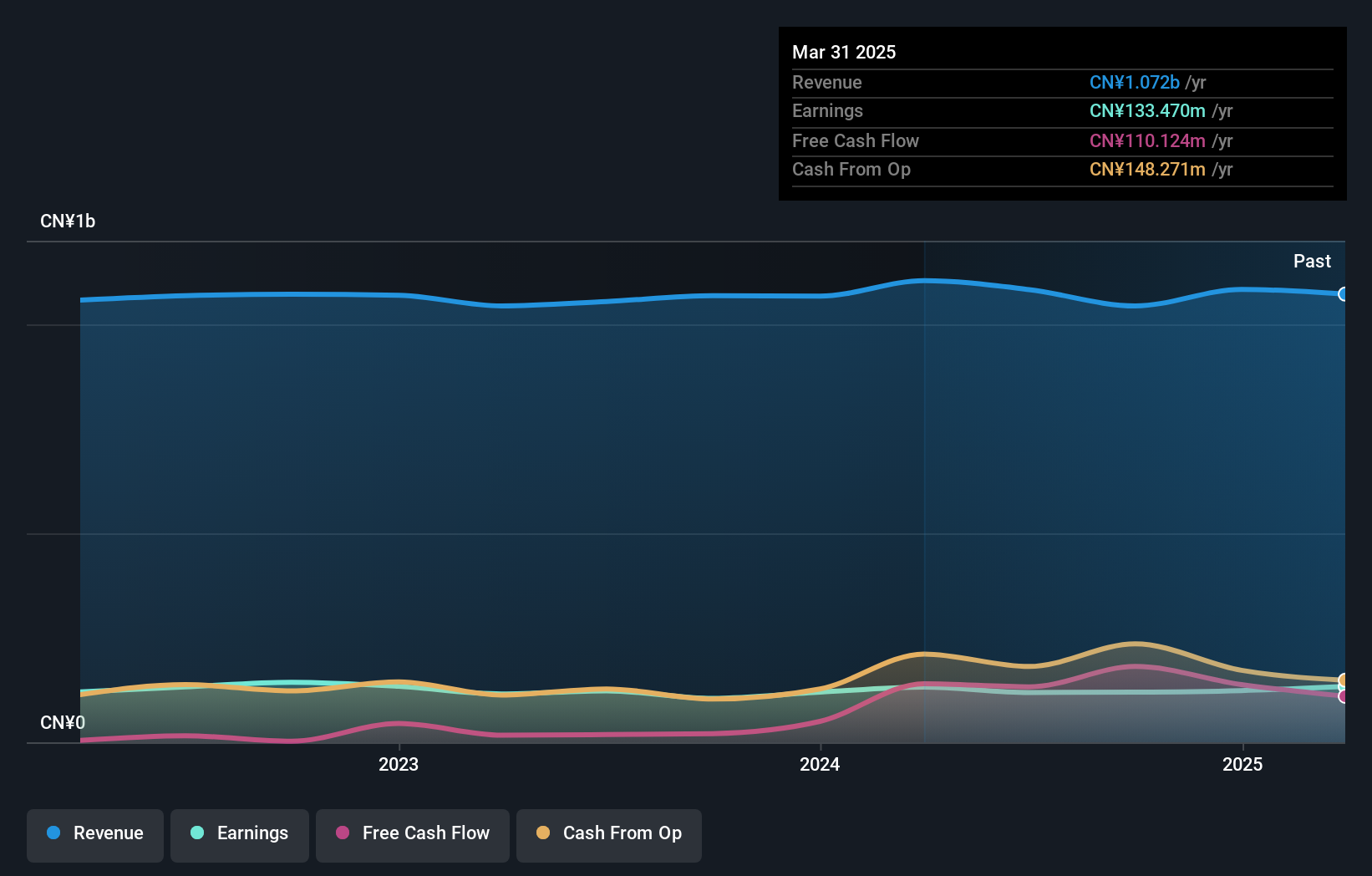The height and width of the screenshot is (876, 1372).
Task: Click the CN¥110.124m free cash flow value
Action: tap(1147, 140)
